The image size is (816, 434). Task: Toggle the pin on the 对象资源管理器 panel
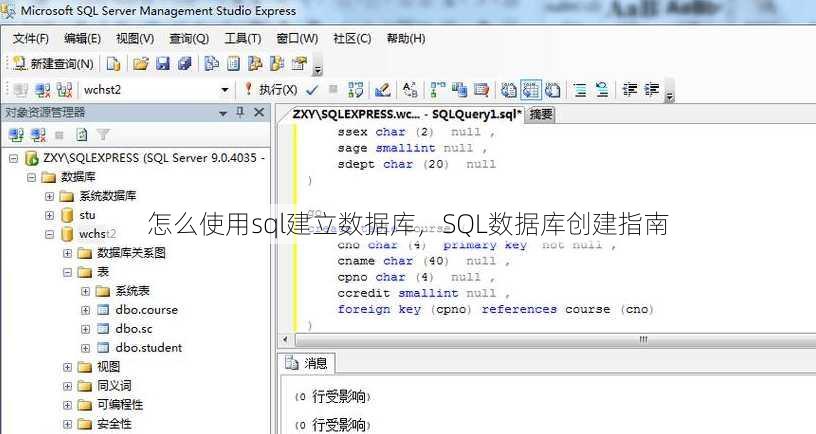point(240,112)
